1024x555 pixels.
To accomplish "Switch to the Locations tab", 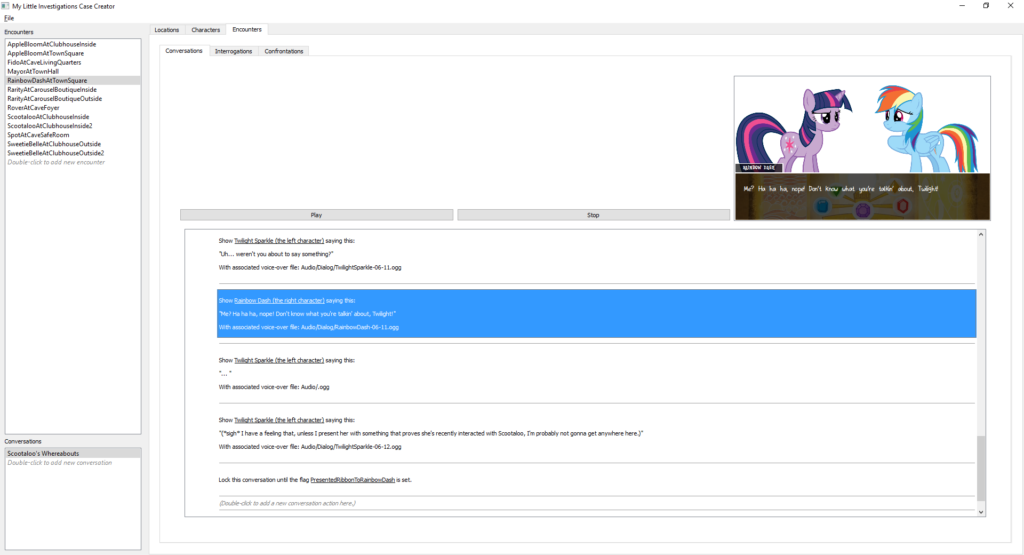I will 167,30.
